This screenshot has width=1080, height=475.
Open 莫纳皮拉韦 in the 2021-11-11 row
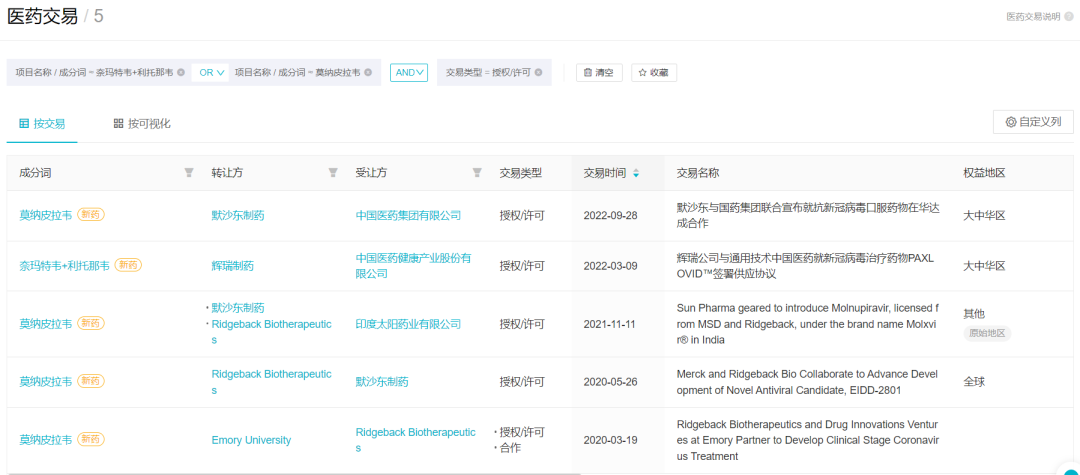point(45,323)
